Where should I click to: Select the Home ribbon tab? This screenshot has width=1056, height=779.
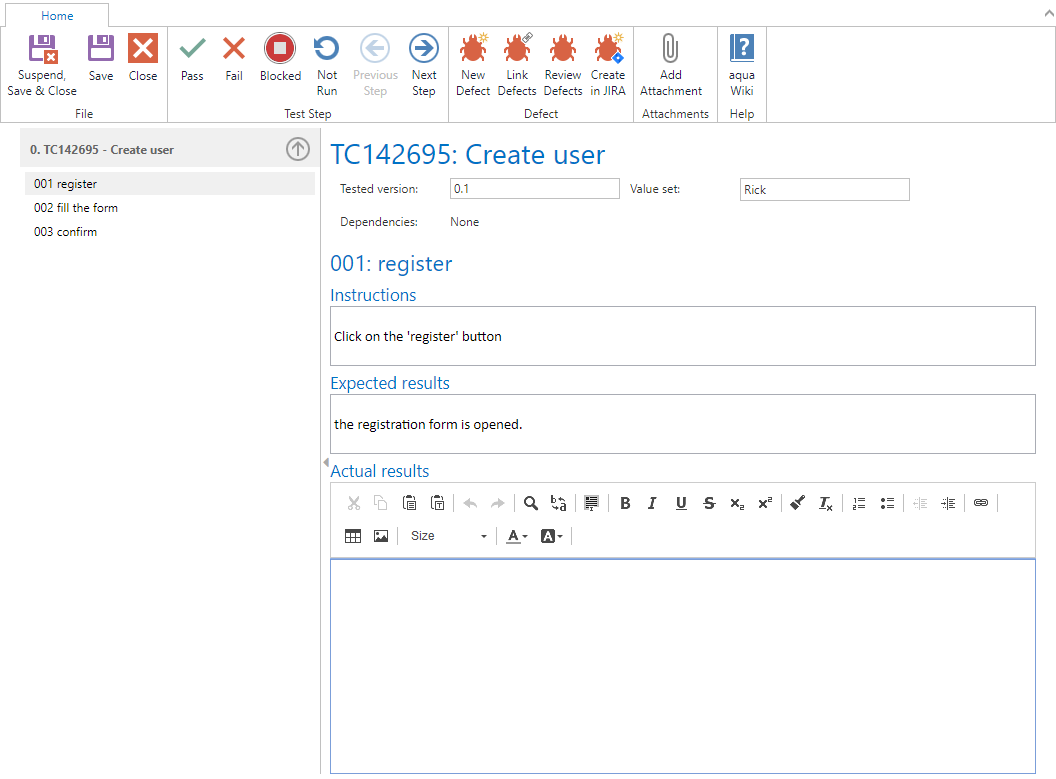point(57,16)
